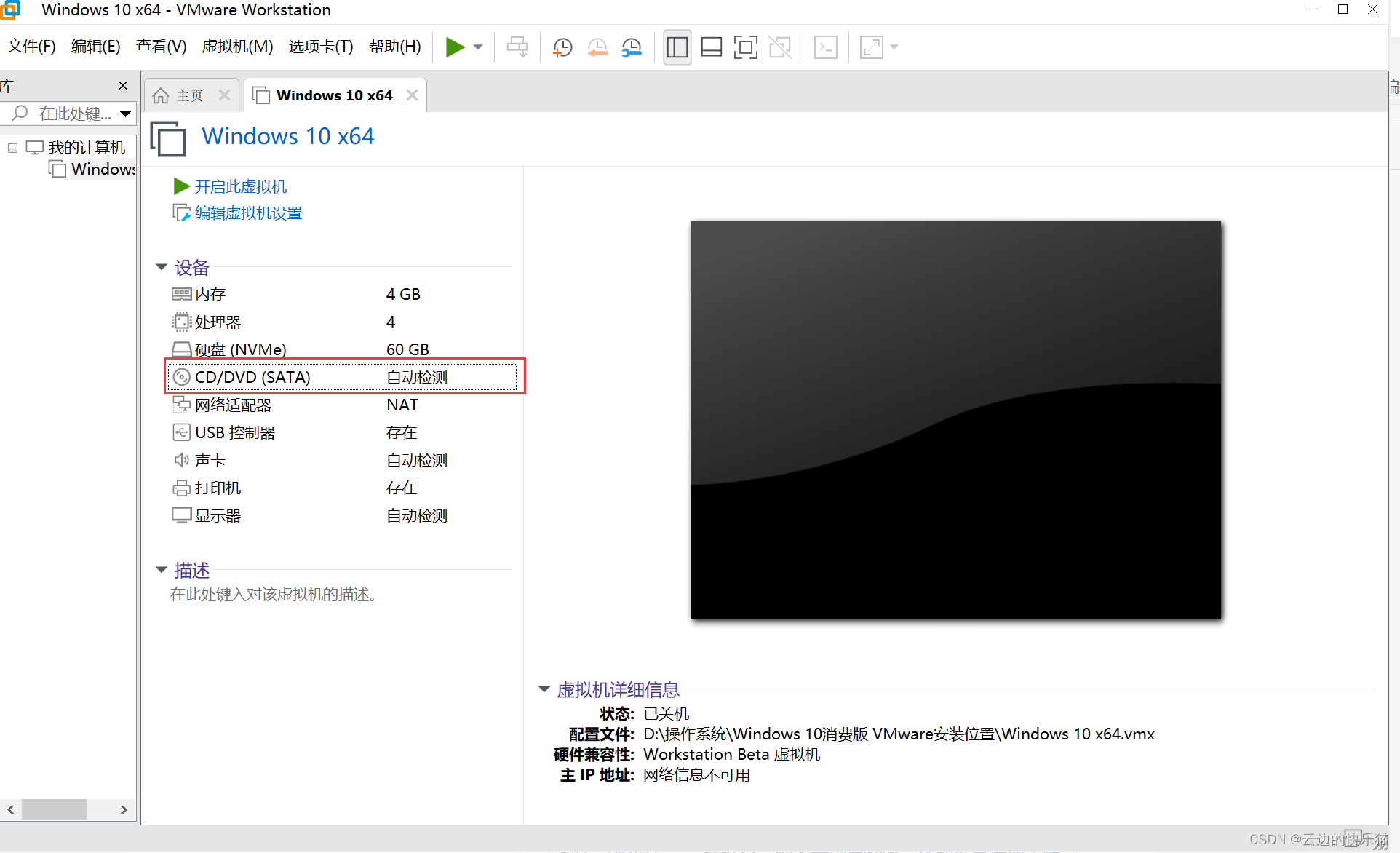The image size is (1400, 853).
Task: Collapse the 虚拟机详细信息 section
Action: [x=544, y=689]
